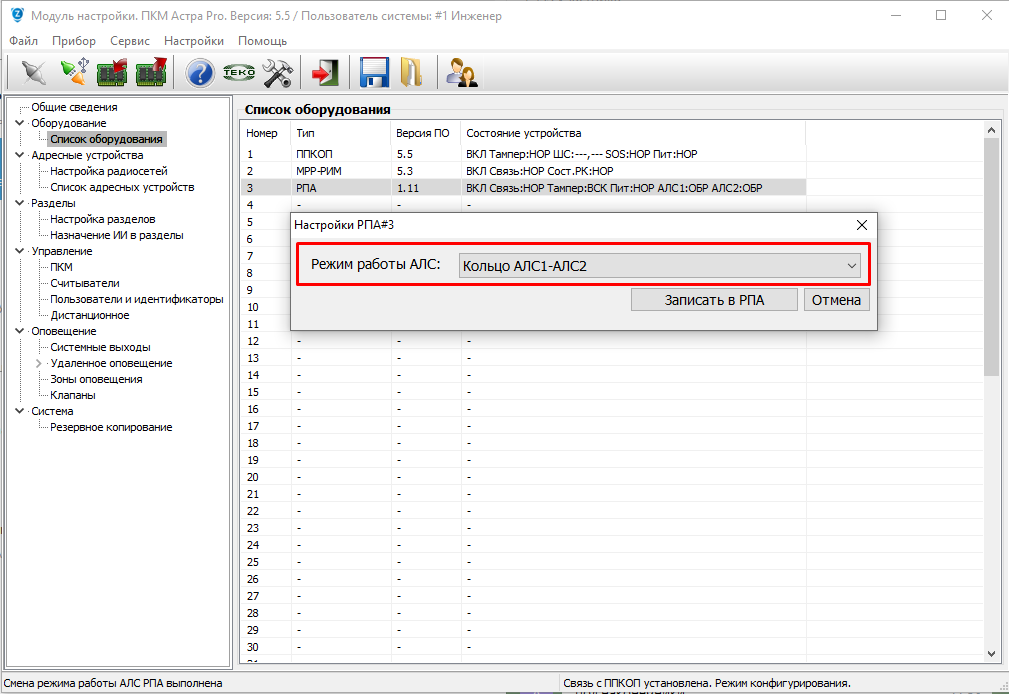Click the Состояние устройства column header

click(x=633, y=133)
